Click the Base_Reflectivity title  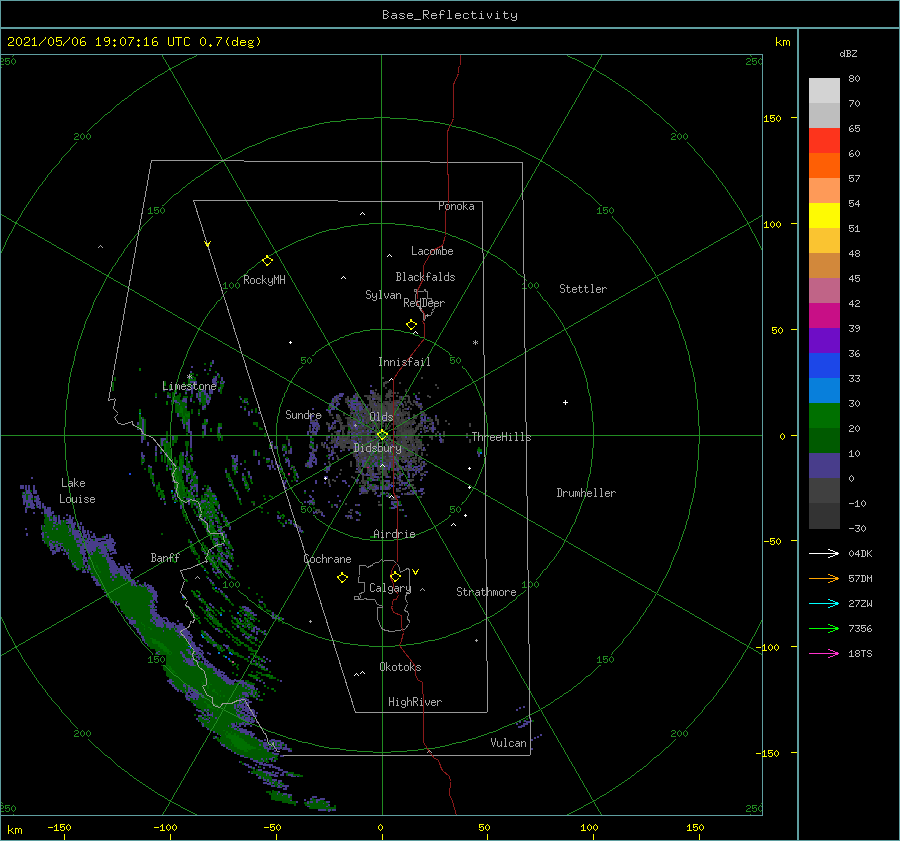click(450, 15)
